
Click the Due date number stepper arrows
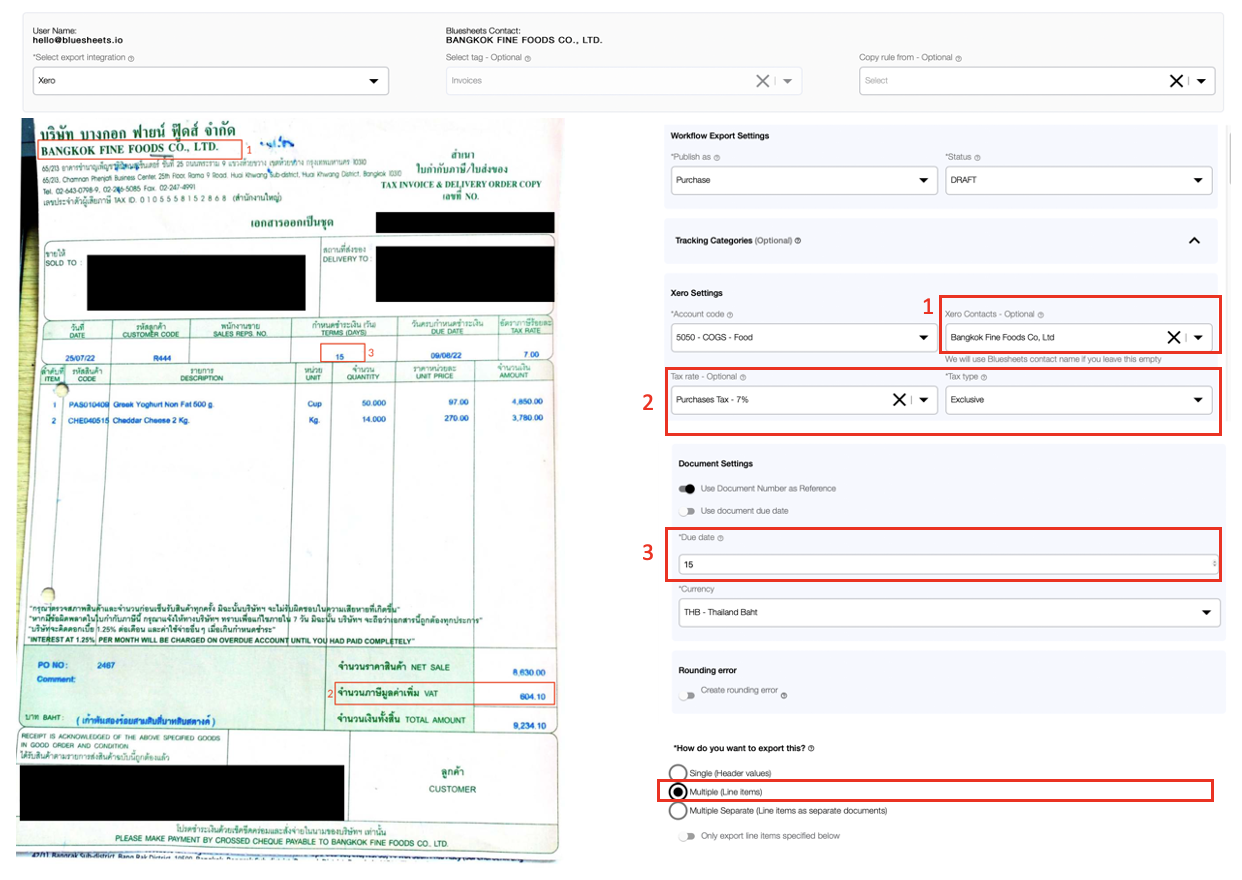point(1215,565)
